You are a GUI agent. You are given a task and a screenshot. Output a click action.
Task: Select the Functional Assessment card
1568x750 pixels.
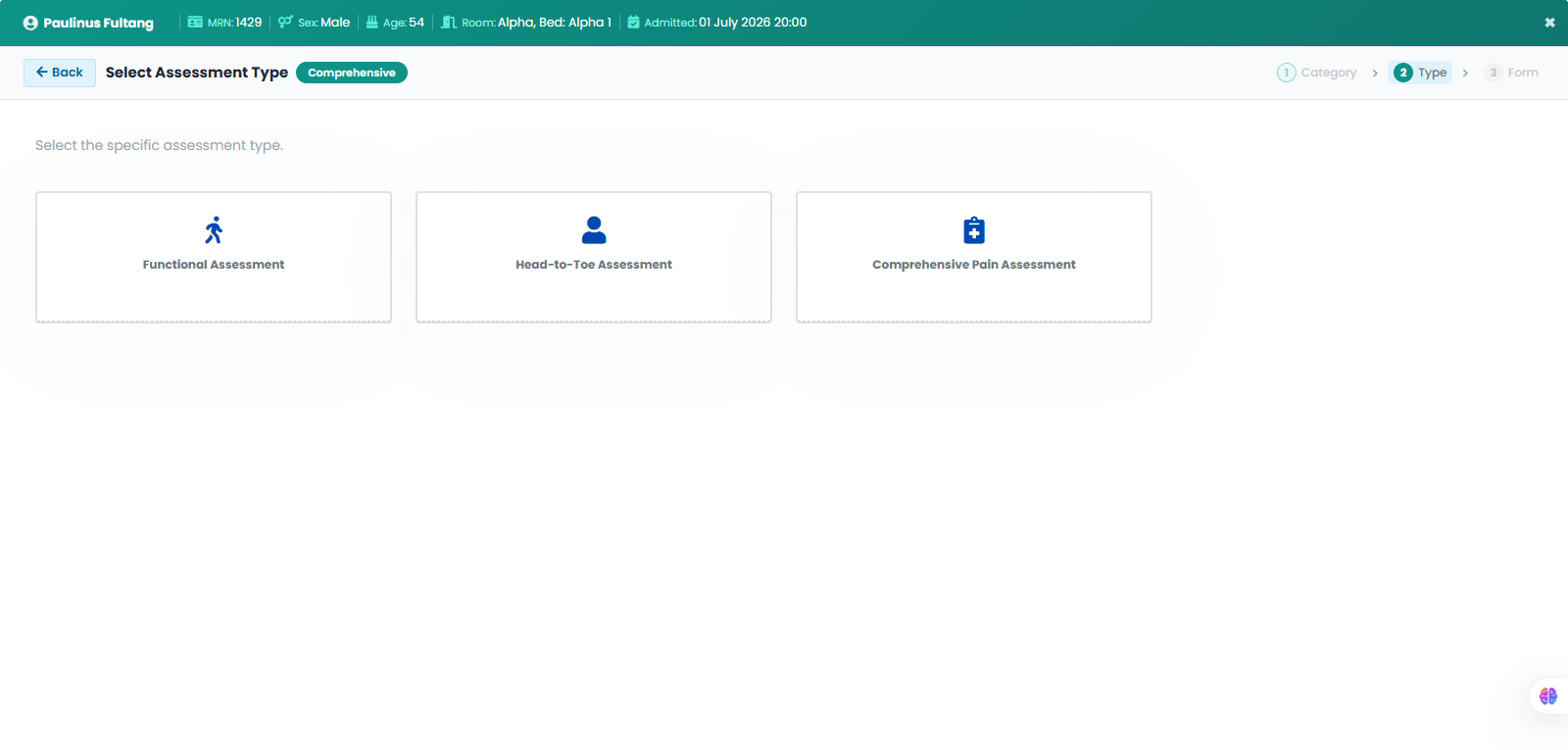point(214,257)
